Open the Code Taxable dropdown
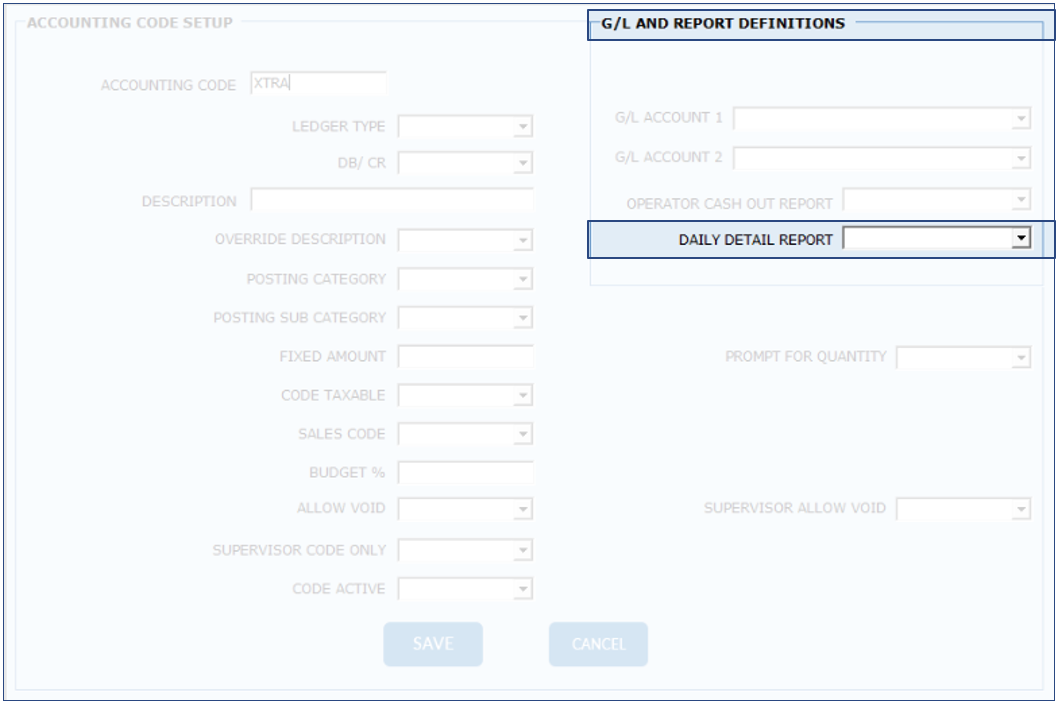 click(x=522, y=396)
